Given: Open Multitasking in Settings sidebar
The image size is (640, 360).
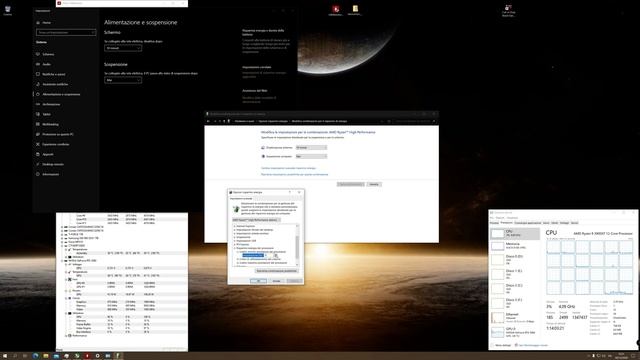Looking at the screenshot, I should click(x=50, y=124).
